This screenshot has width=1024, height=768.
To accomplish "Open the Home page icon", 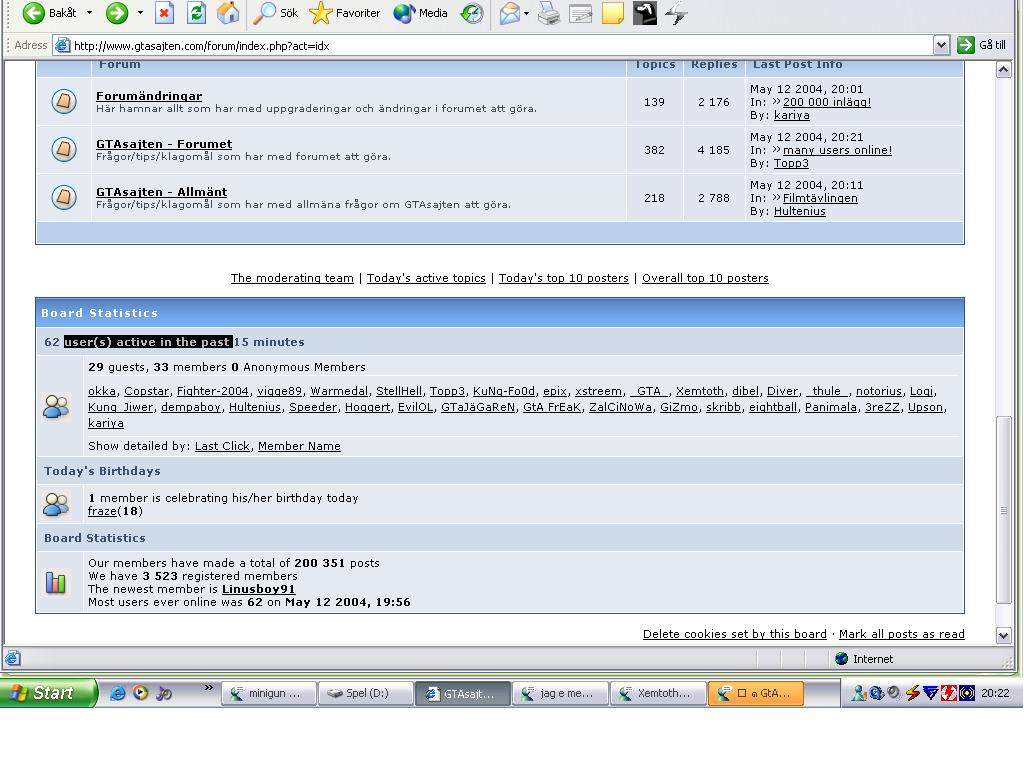I will [228, 13].
